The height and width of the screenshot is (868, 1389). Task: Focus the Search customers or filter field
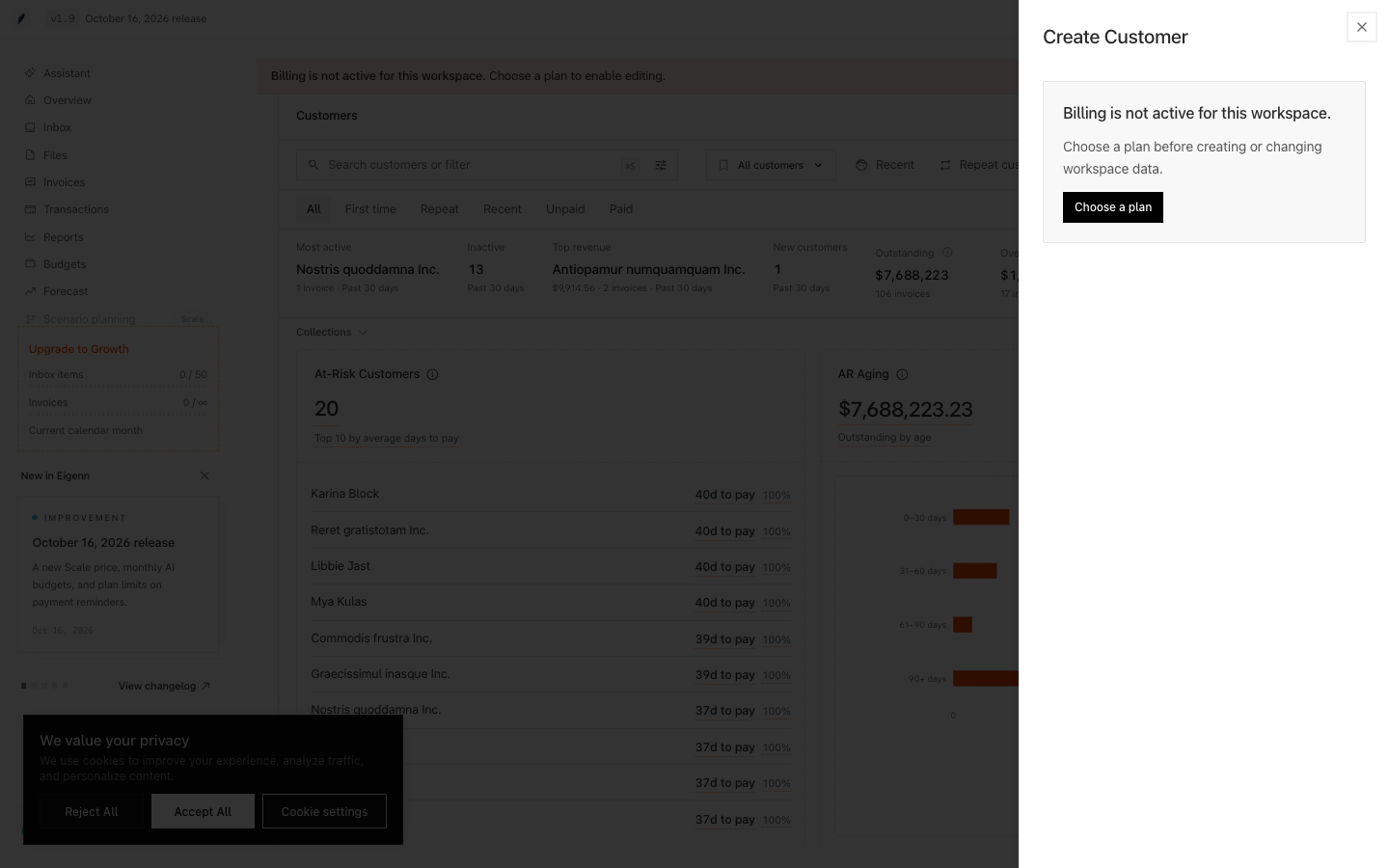(x=487, y=165)
